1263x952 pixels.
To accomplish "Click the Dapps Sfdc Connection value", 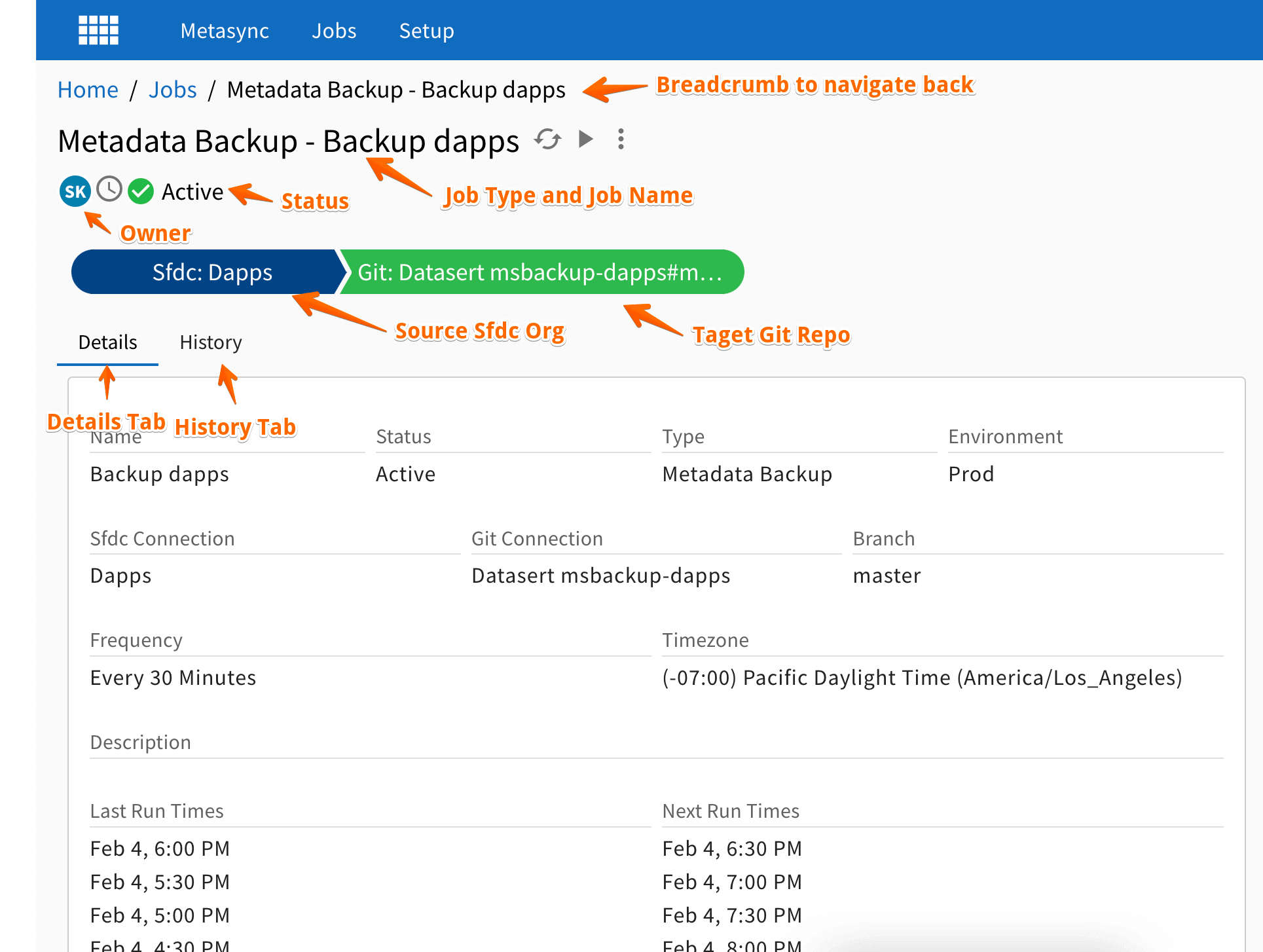I will pos(121,576).
